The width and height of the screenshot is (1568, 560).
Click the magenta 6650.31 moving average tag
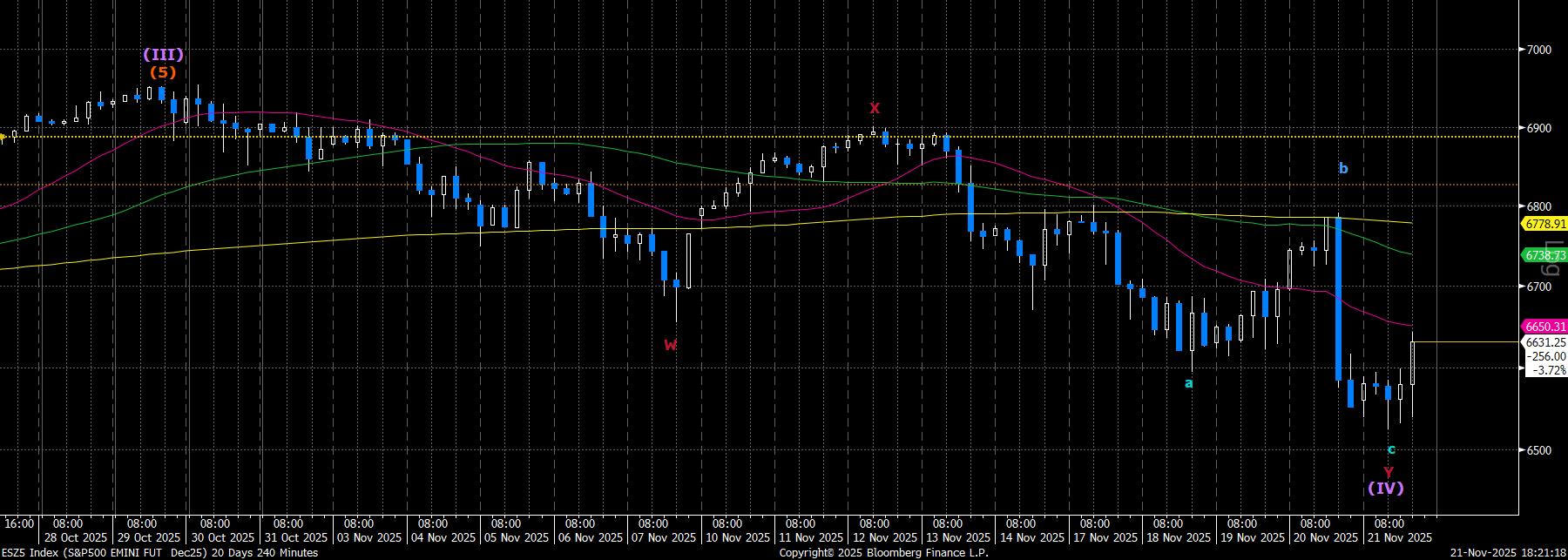pos(1544,327)
